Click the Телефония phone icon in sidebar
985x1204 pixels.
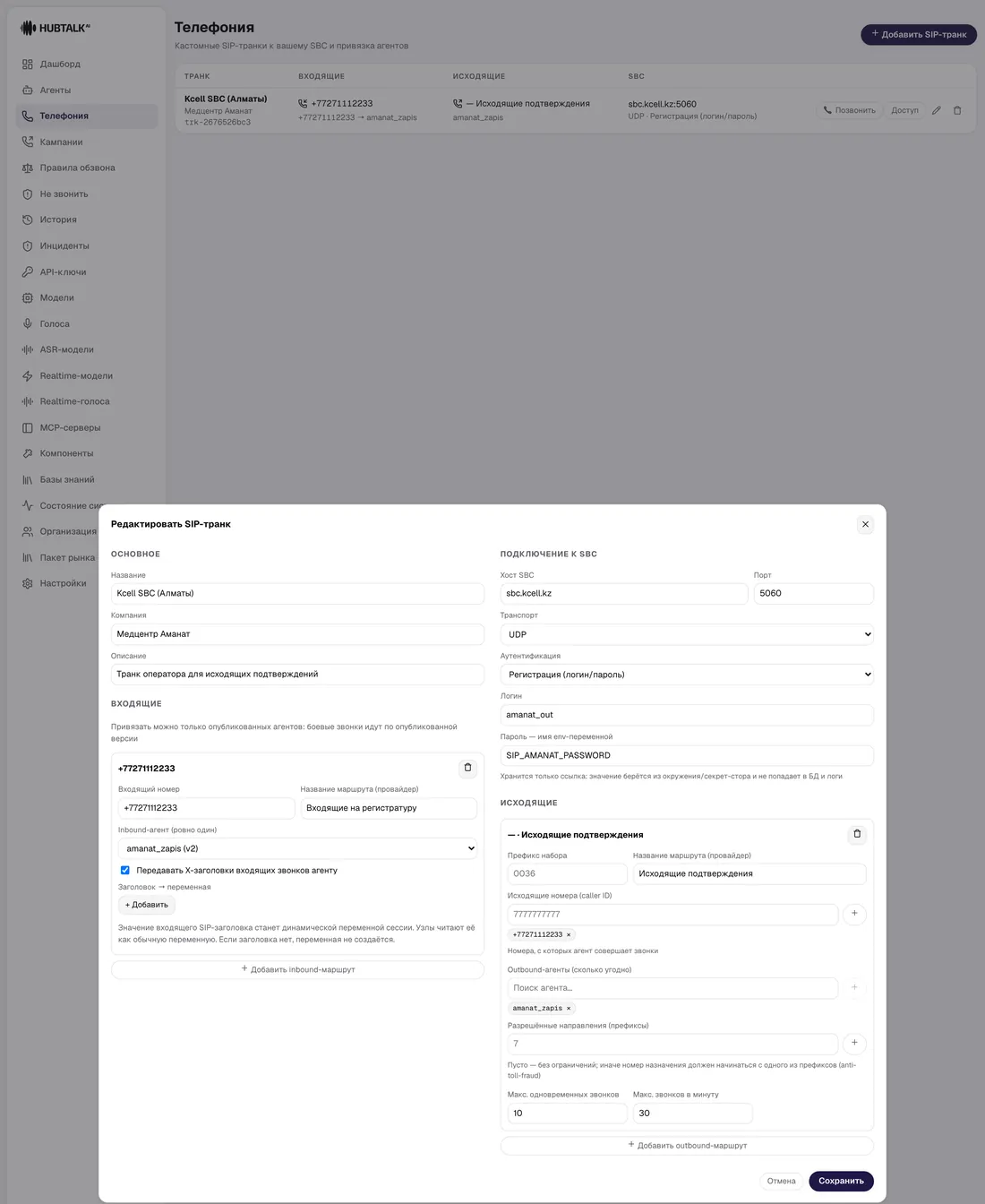coord(28,116)
